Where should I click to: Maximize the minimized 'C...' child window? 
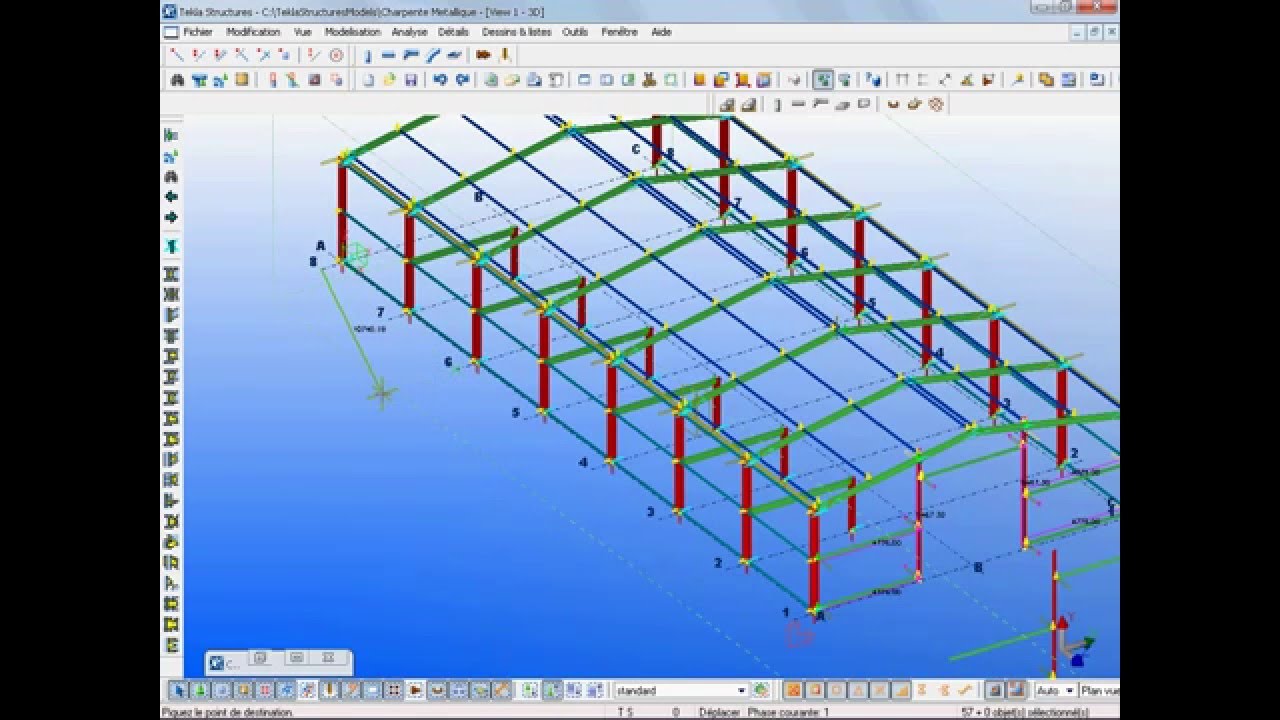(x=296, y=658)
